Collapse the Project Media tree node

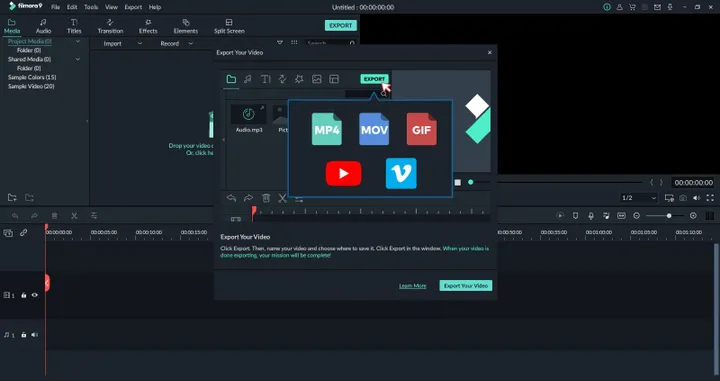tap(78, 41)
